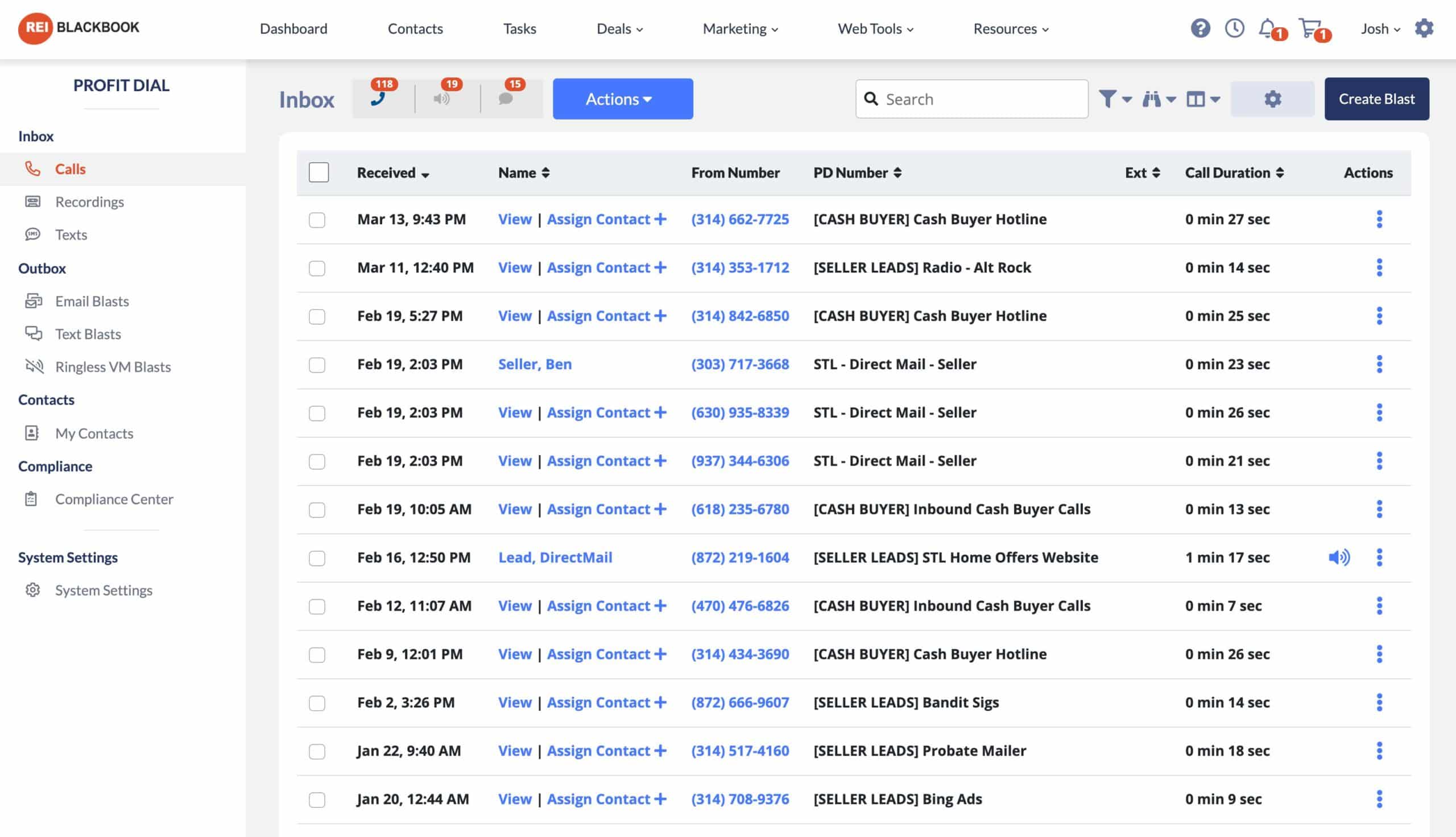Open the filter funnel dropdown
Viewport: 1456px width, 837px height.
[x=1115, y=99]
